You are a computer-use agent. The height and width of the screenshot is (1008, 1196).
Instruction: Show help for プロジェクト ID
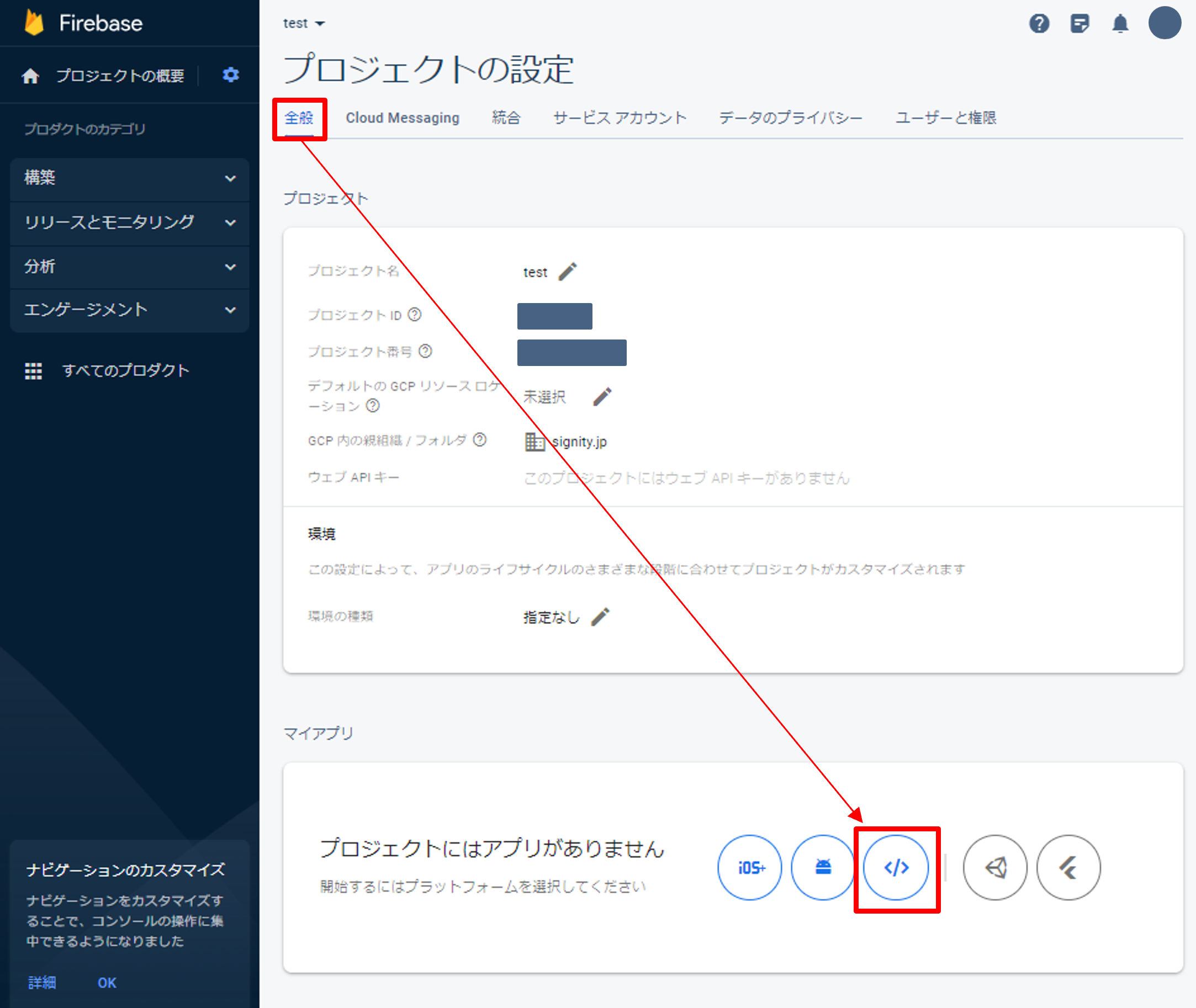pos(415,314)
